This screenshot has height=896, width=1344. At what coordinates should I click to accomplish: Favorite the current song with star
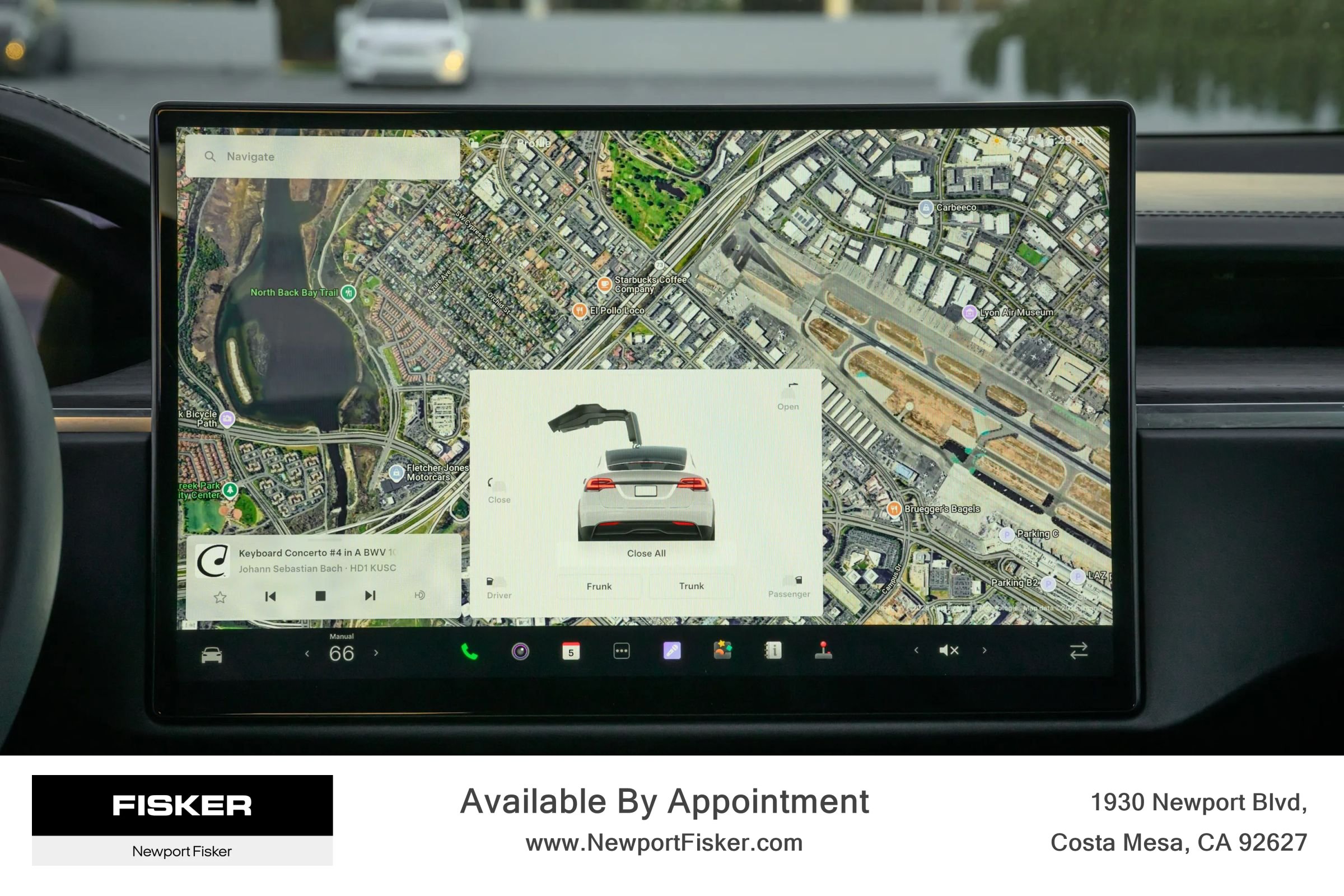220,598
